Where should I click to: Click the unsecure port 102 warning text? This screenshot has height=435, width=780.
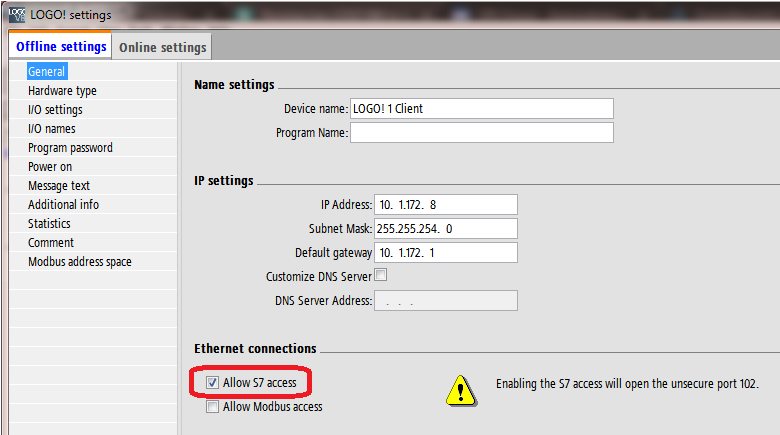click(627, 384)
